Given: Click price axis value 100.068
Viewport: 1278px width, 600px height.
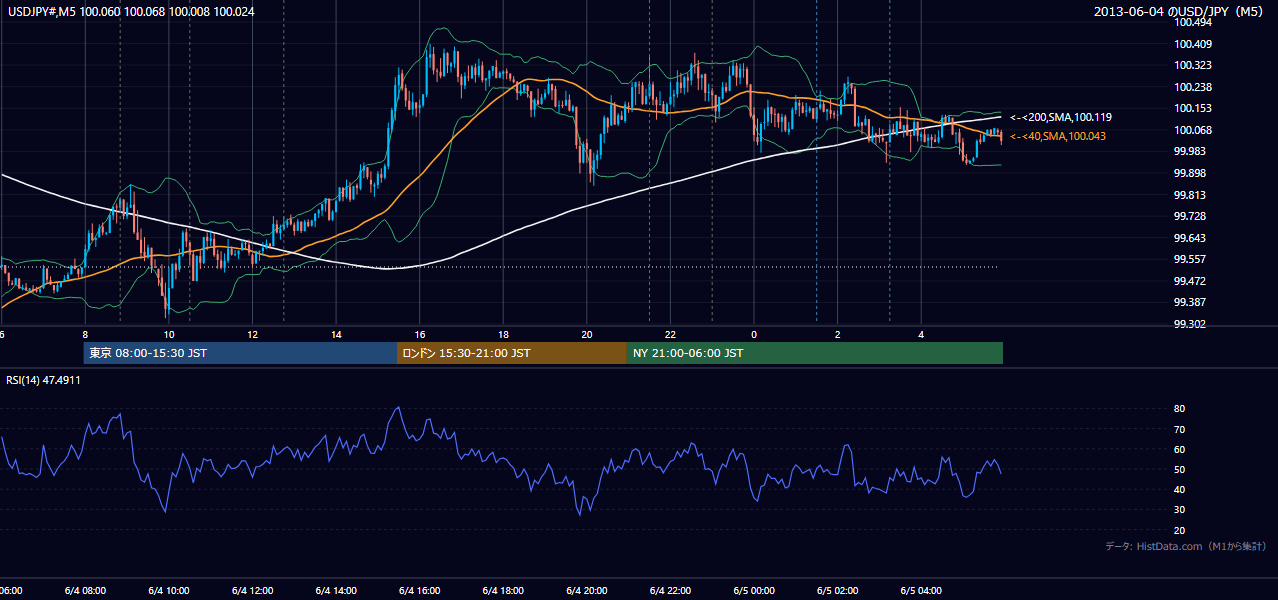Looking at the screenshot, I should pos(1192,130).
